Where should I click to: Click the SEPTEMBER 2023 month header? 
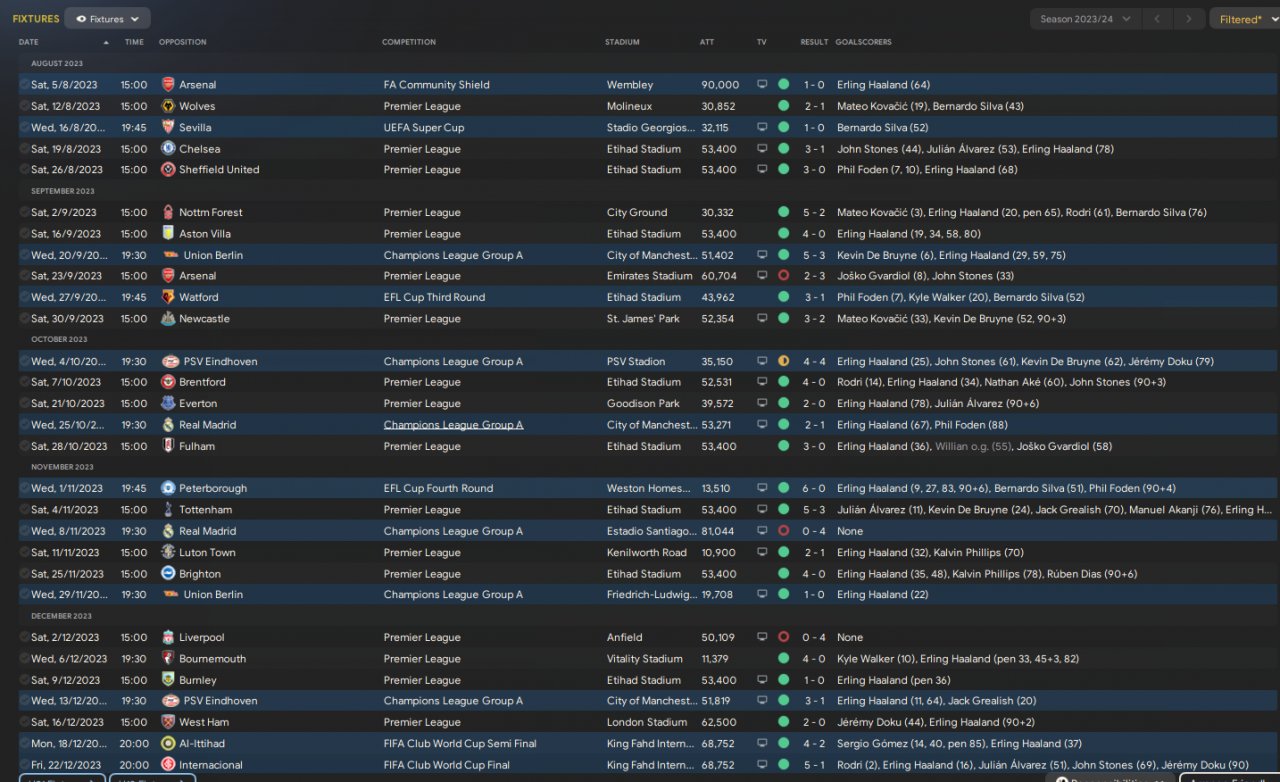pyautogui.click(x=63, y=191)
